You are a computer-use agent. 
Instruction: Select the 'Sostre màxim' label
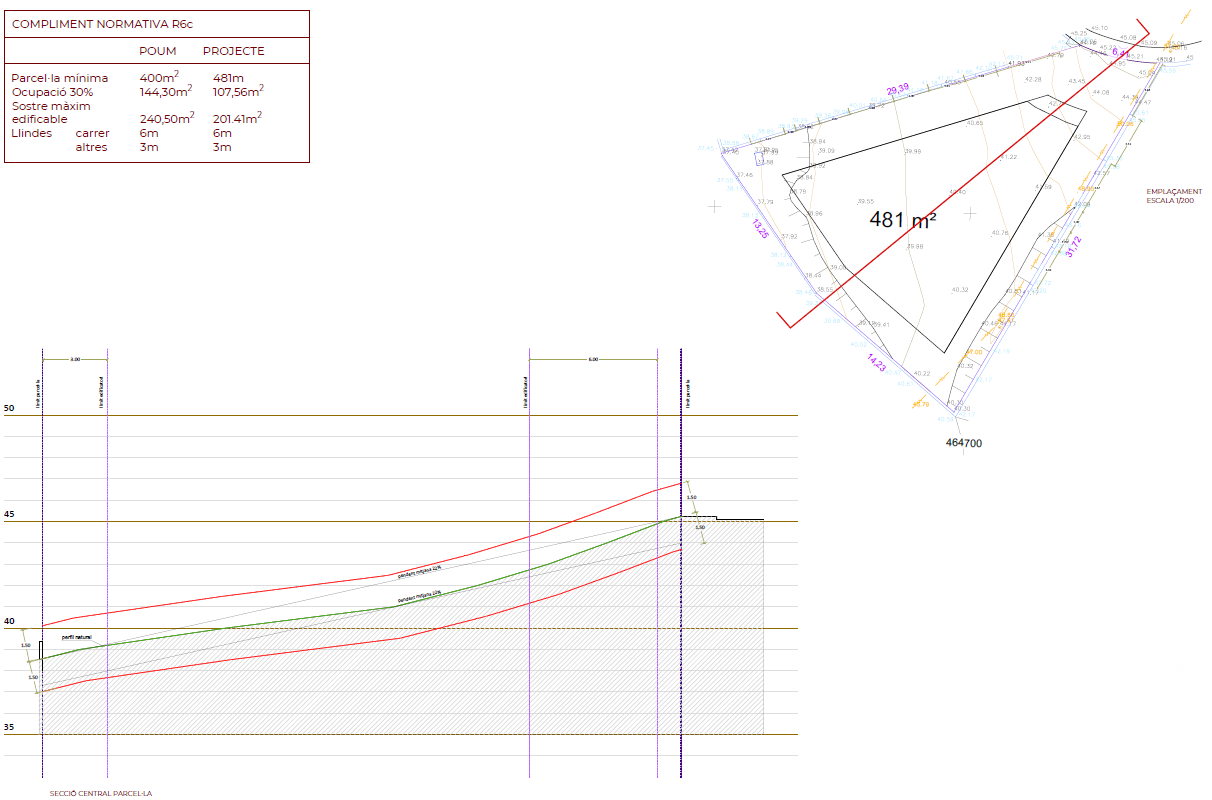[51, 106]
